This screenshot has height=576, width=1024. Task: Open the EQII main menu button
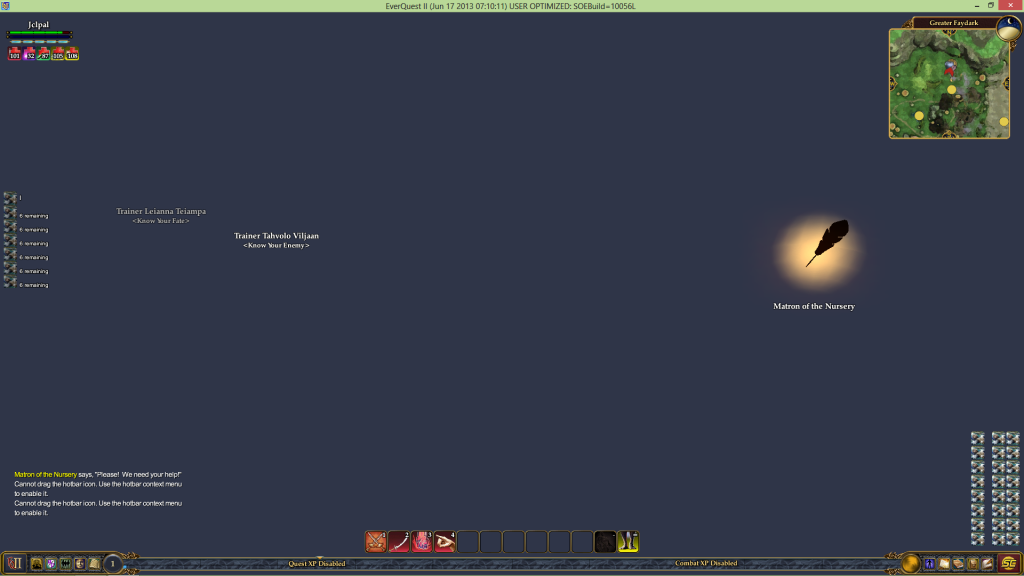14,564
